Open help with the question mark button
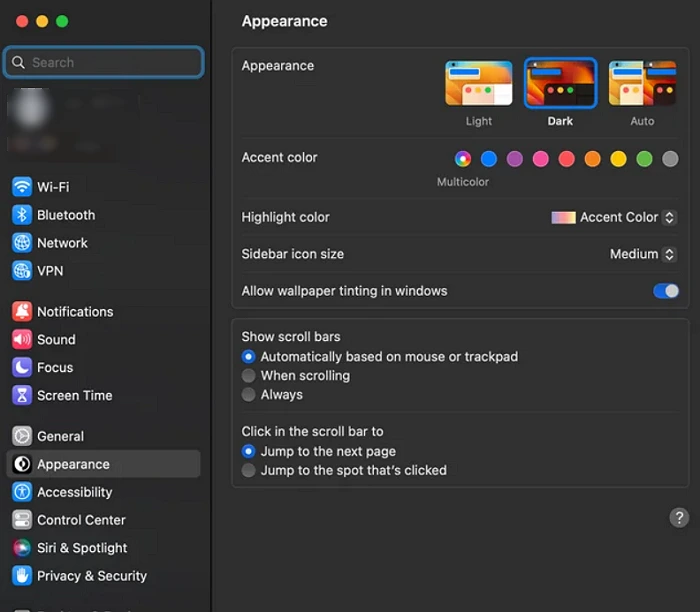Viewport: 700px width, 612px height. (x=679, y=518)
